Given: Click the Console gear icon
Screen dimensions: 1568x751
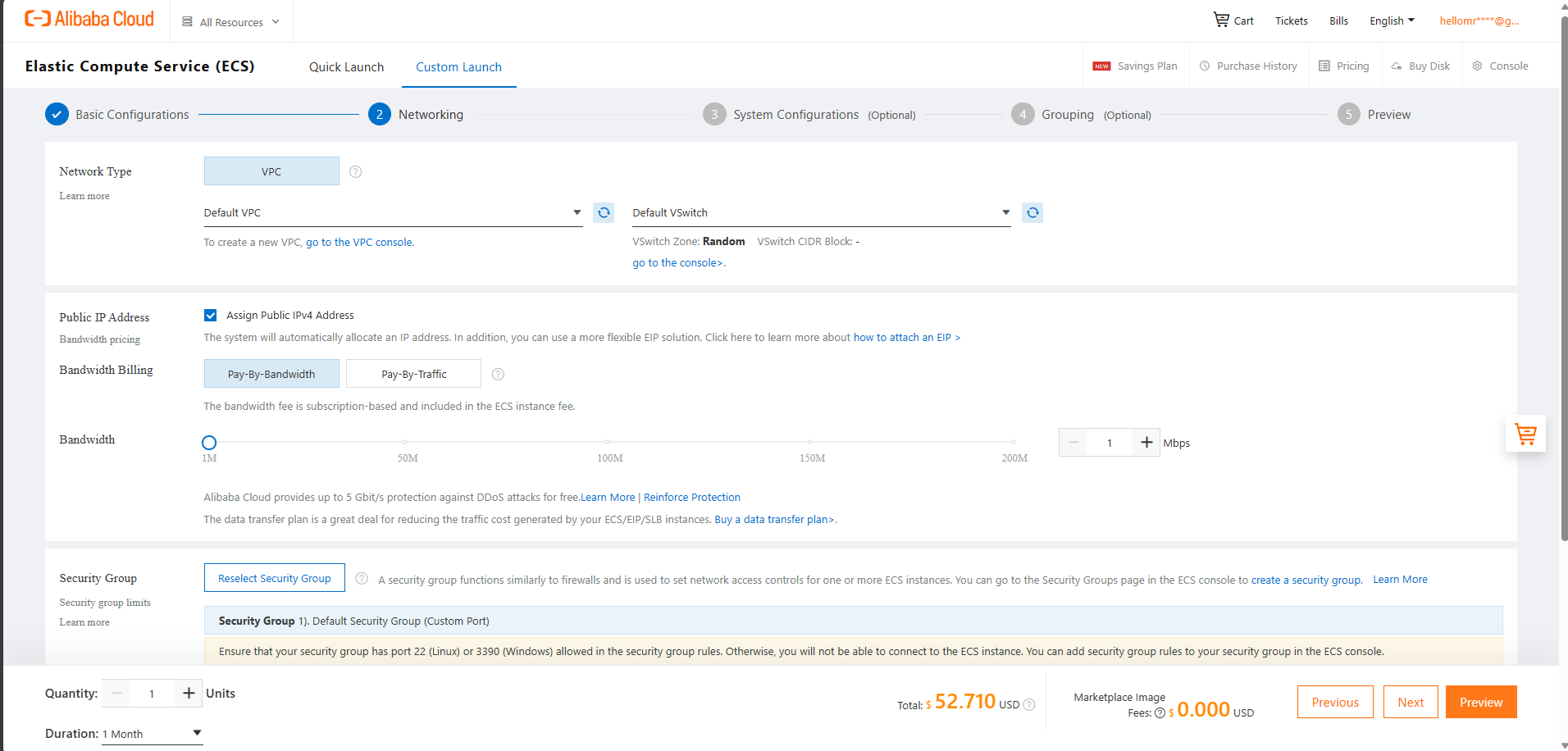Looking at the screenshot, I should point(1477,66).
